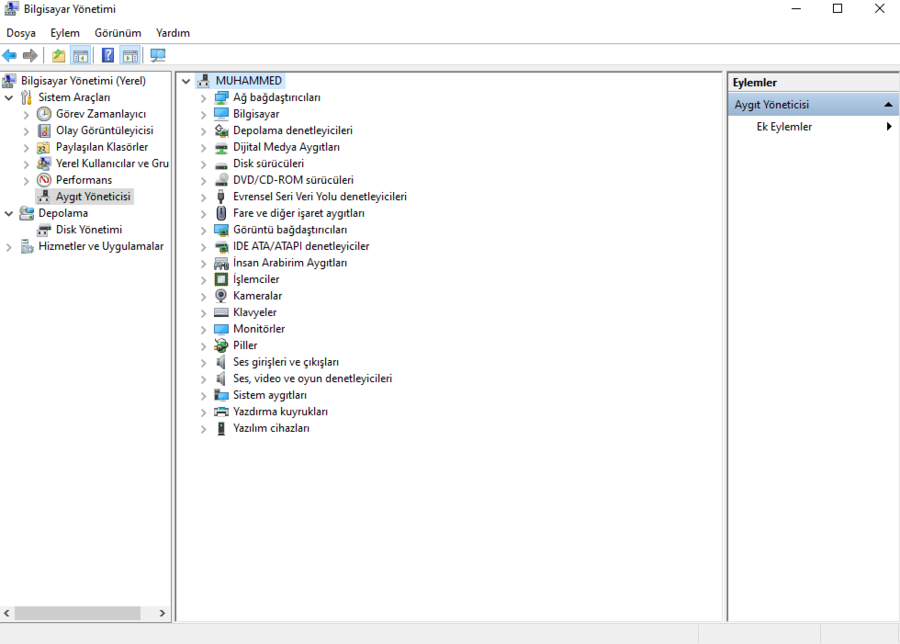This screenshot has width=900, height=644.
Task: Click the Depolama denetleyicileri icon
Action: click(x=221, y=131)
